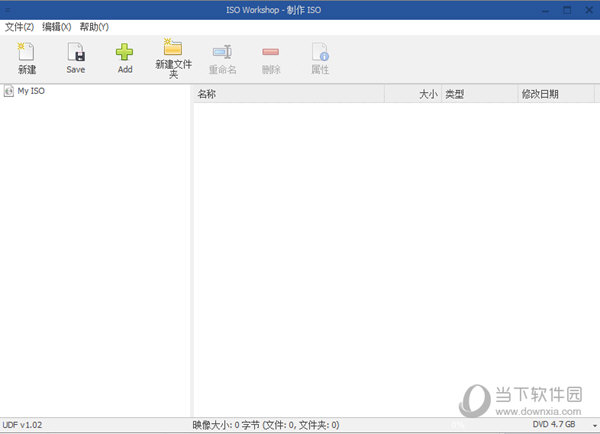Screen dimensions: 600x434
Task: Click the 新建 (New) toolbar icon
Action: [26, 52]
